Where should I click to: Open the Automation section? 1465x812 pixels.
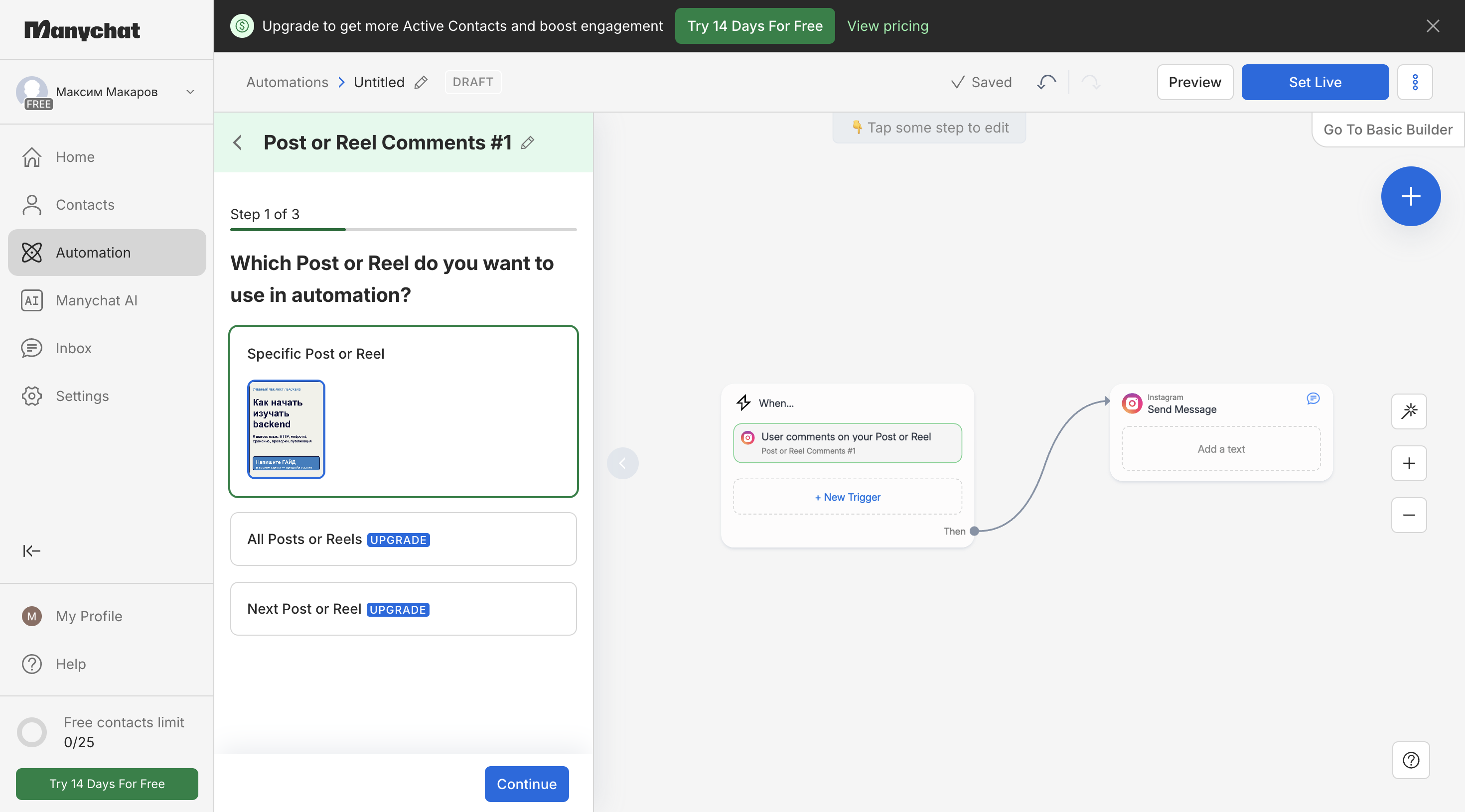click(x=107, y=253)
